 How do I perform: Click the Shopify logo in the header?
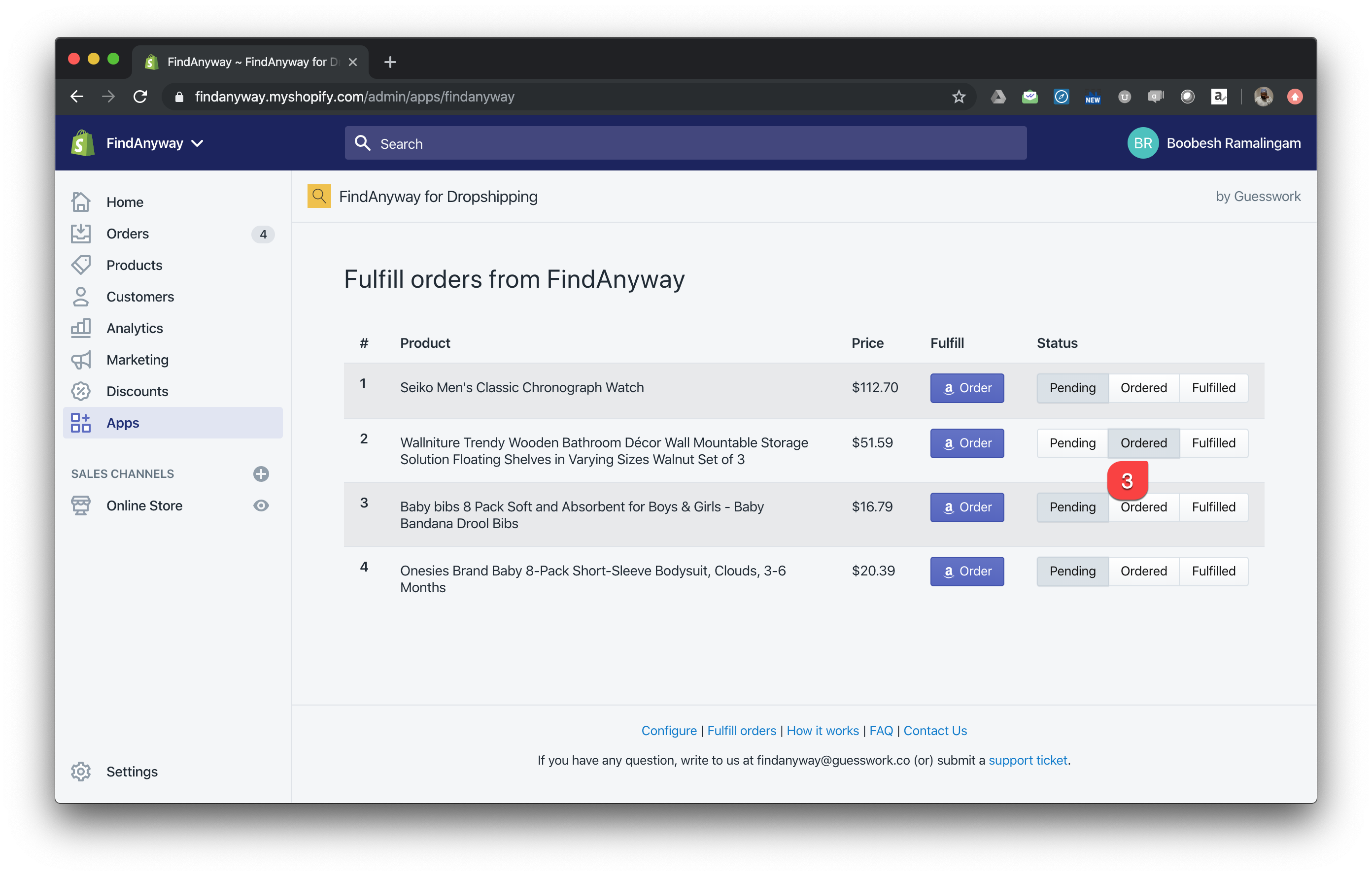click(83, 143)
